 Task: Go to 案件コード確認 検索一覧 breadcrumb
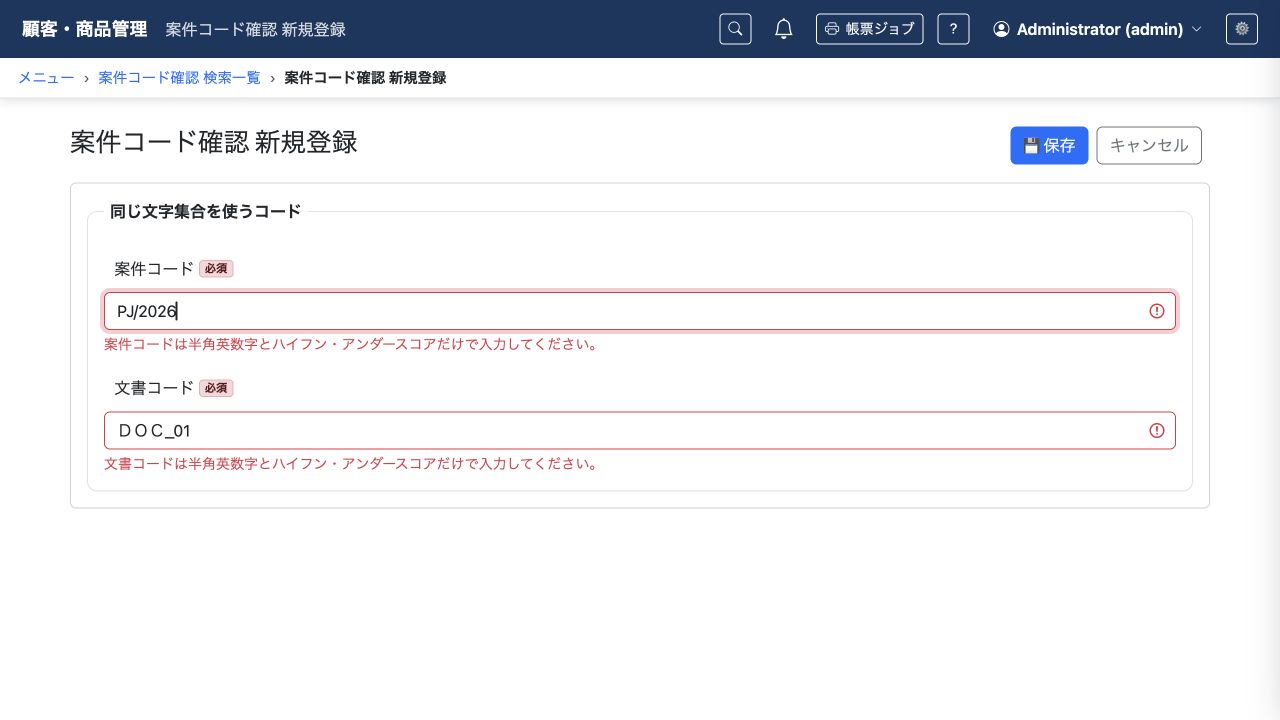pos(179,77)
